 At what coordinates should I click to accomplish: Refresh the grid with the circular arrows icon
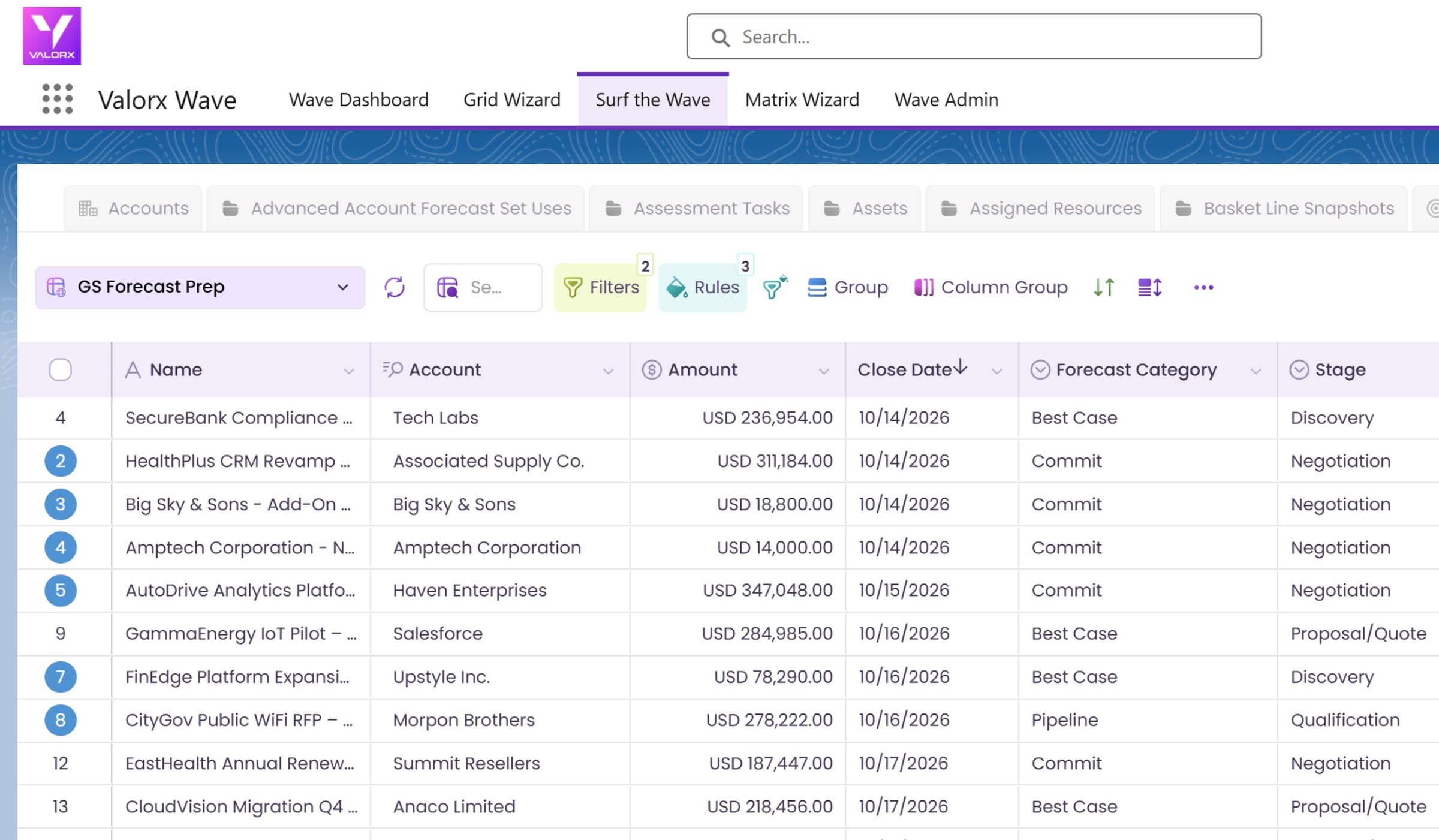click(x=395, y=287)
